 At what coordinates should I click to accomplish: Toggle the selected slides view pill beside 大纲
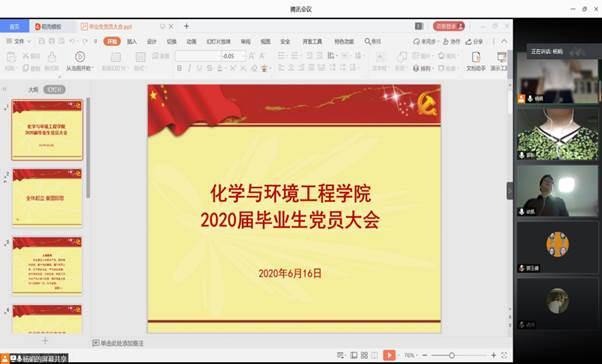click(x=54, y=89)
